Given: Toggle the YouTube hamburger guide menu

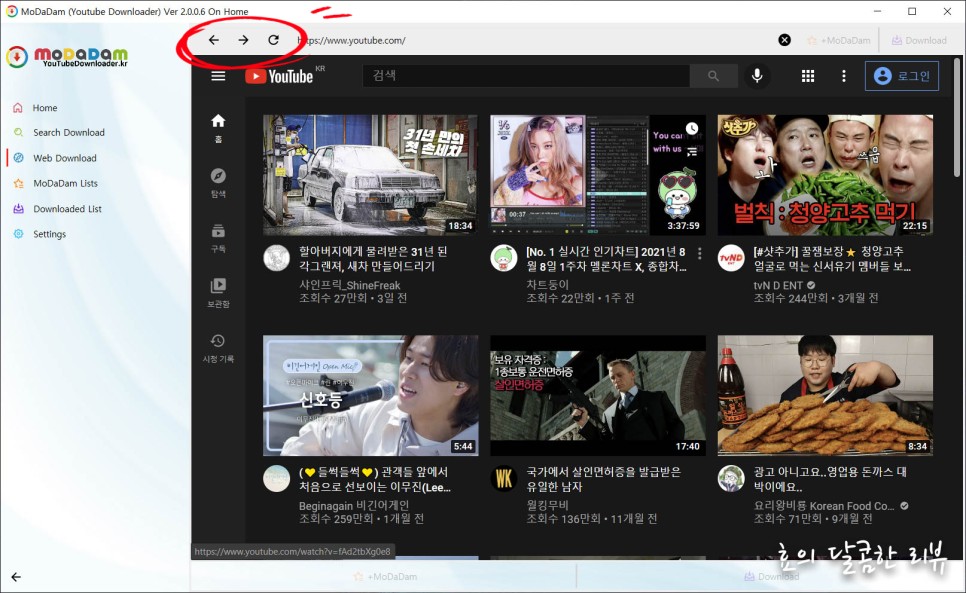Looking at the screenshot, I should point(218,75).
